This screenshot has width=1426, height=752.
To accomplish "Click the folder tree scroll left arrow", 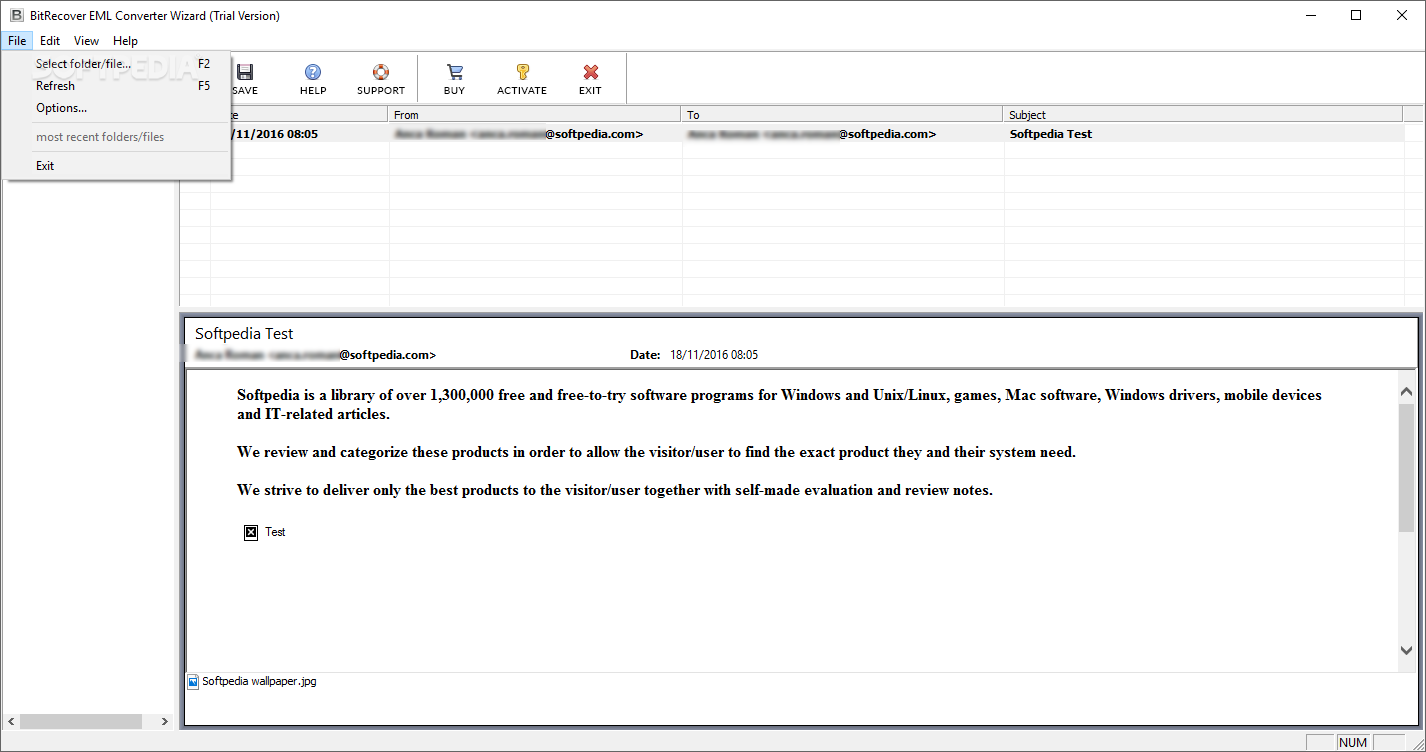I will click(x=13, y=721).
